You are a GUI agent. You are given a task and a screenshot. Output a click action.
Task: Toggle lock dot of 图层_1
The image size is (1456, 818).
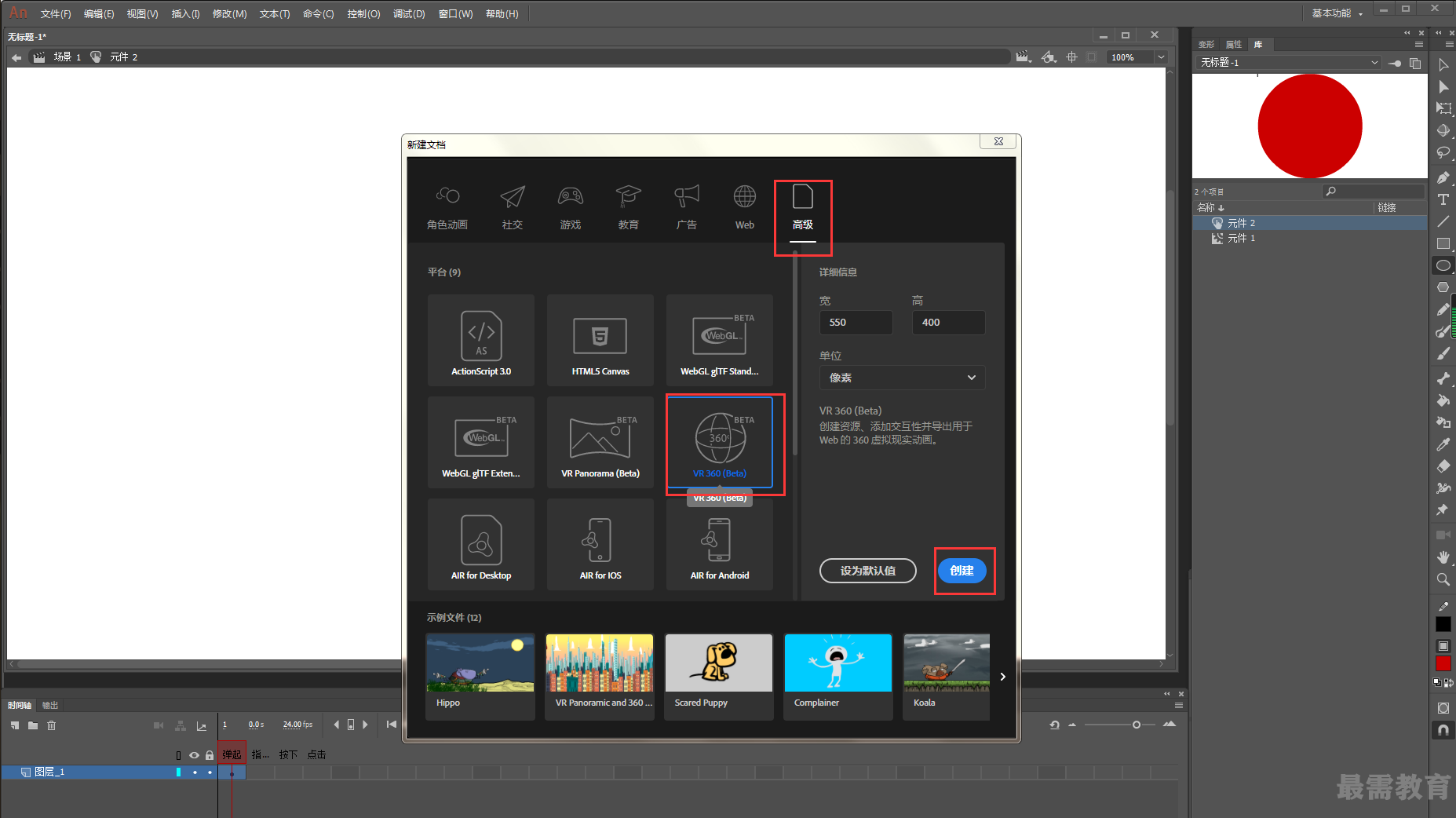[210, 772]
